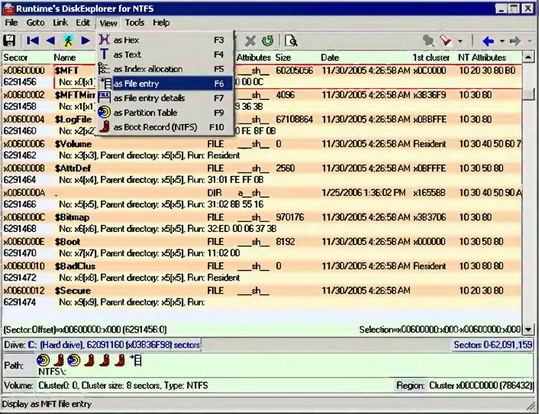Click the first boot icon in Path

(x=59, y=360)
